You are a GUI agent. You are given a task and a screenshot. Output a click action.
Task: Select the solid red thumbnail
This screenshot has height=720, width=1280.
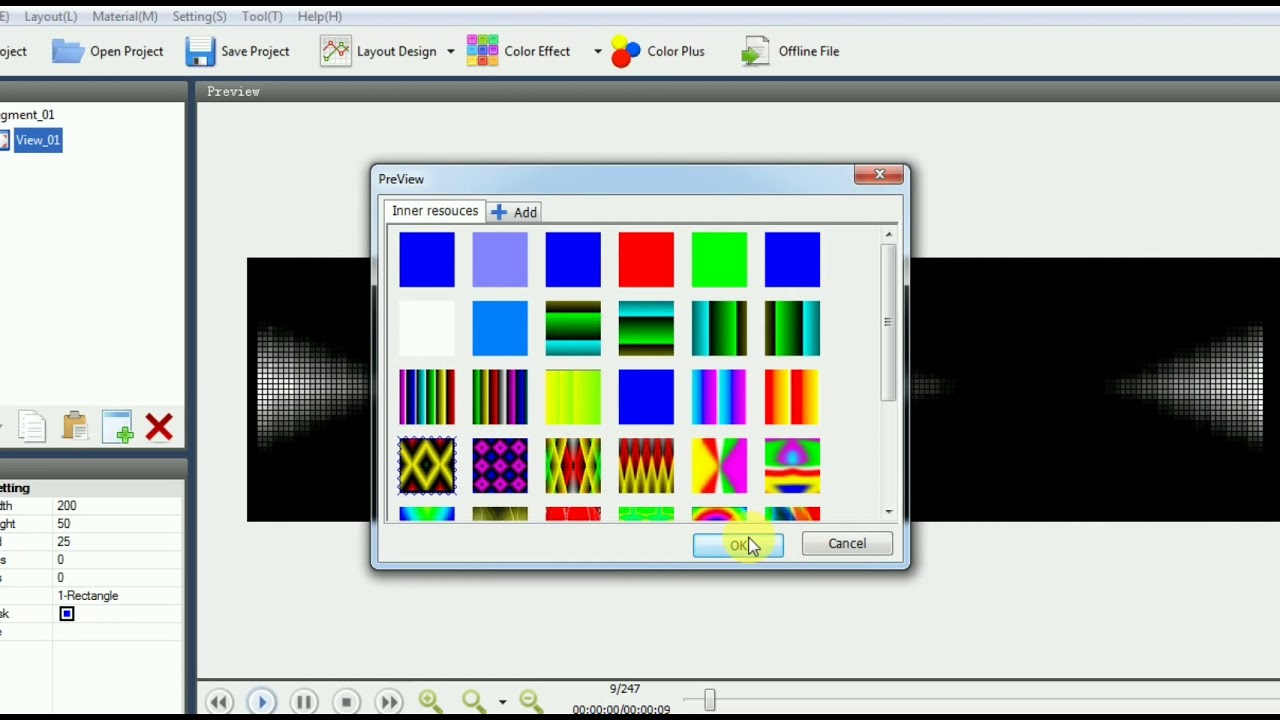[x=646, y=259]
